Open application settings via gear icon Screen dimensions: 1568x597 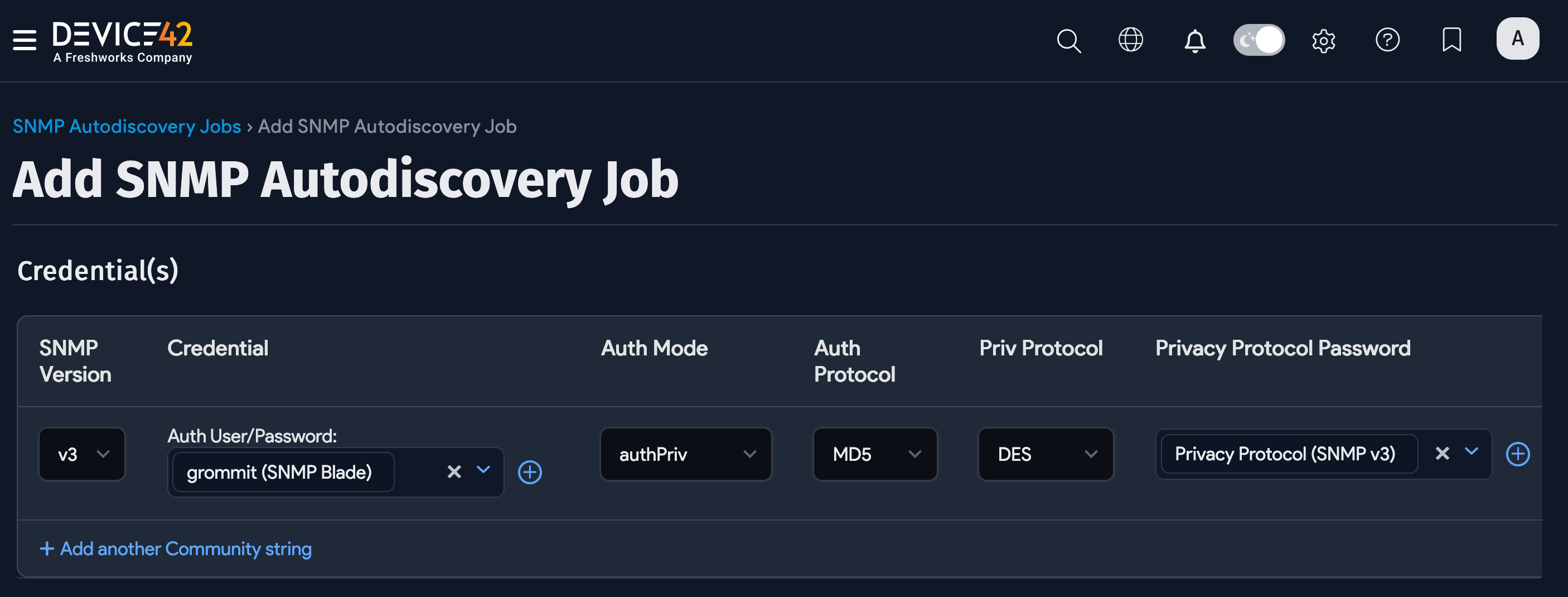[1323, 41]
